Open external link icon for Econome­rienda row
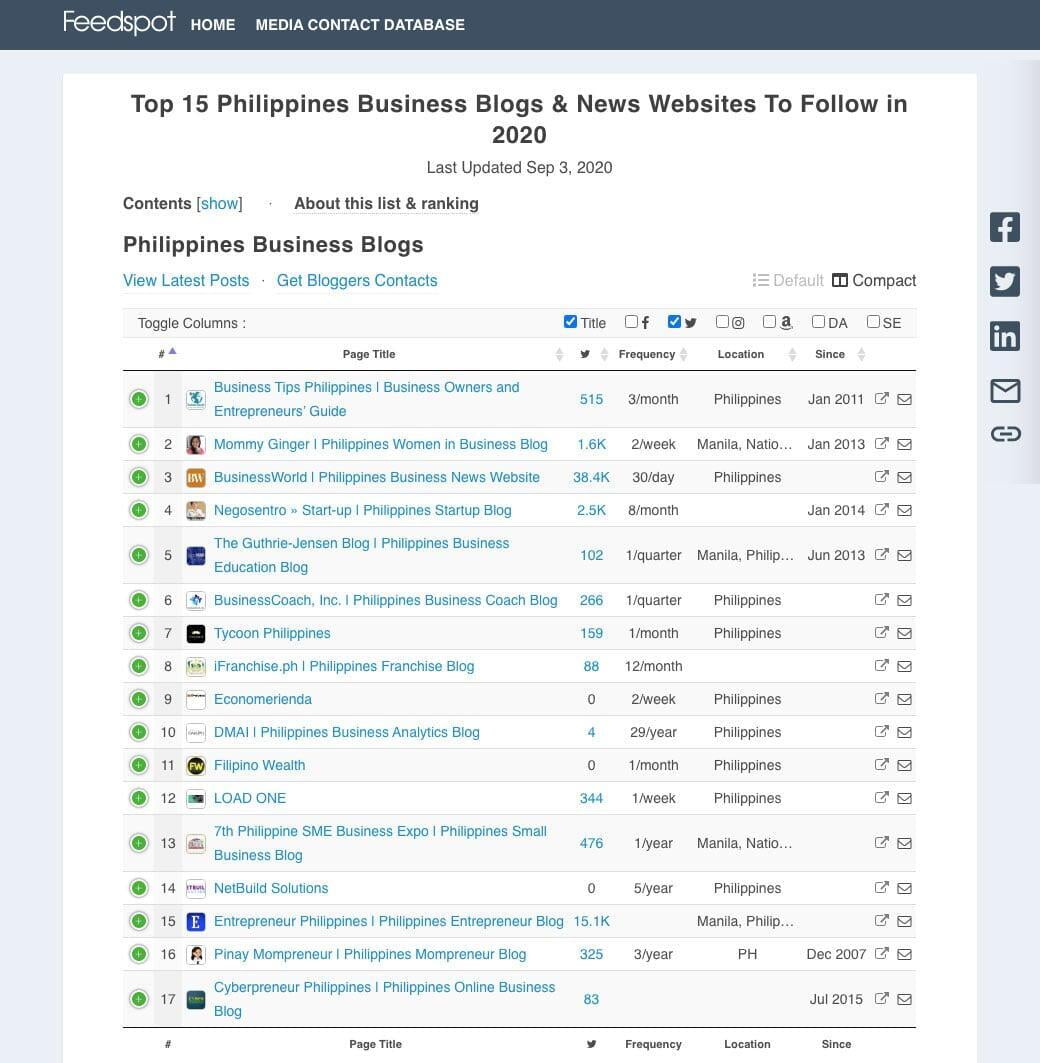 [881, 698]
